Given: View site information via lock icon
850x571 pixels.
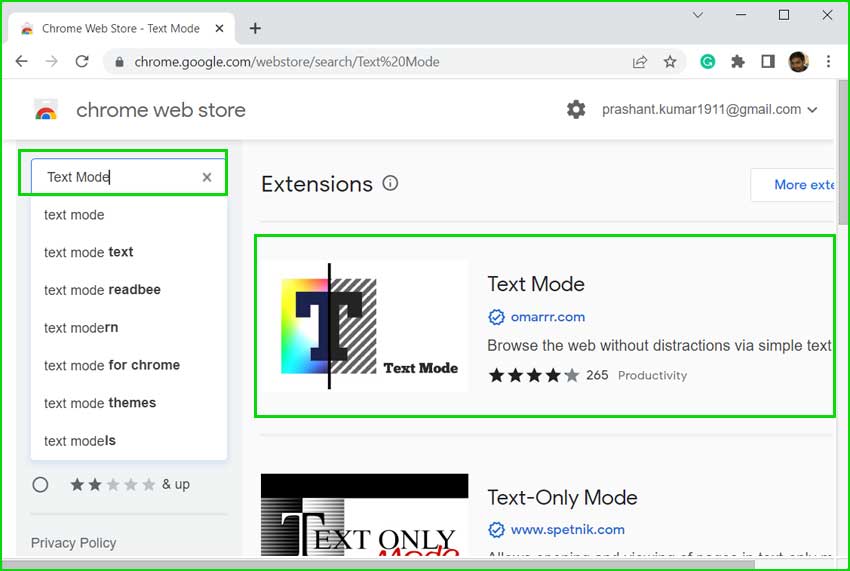Looking at the screenshot, I should [120, 62].
